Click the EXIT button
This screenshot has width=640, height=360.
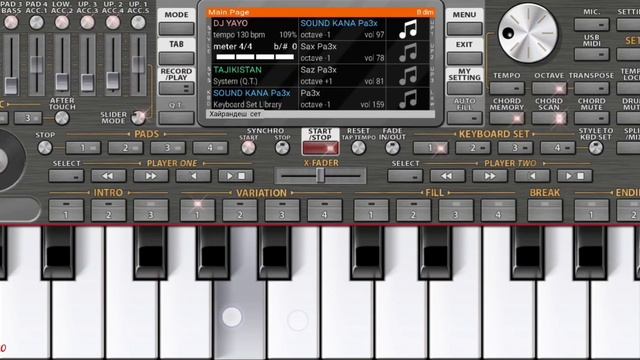[464, 58]
